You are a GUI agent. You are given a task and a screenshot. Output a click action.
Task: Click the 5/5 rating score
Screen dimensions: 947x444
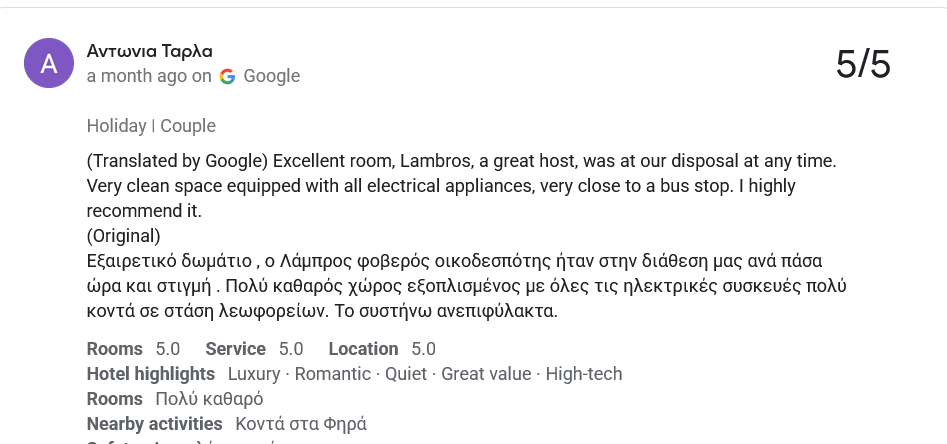click(862, 64)
